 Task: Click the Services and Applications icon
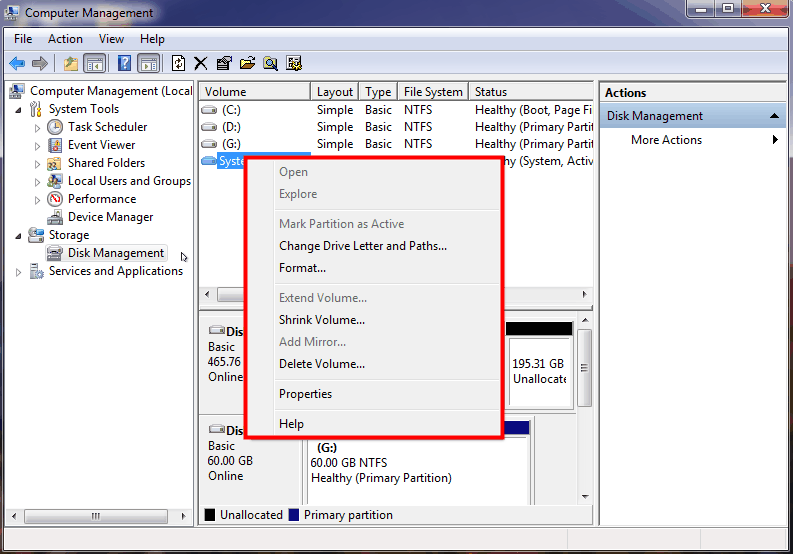(36, 271)
